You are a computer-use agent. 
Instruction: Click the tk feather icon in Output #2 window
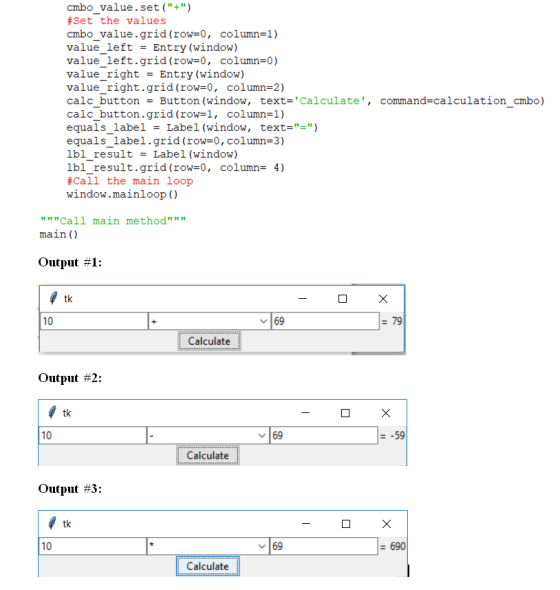52,412
